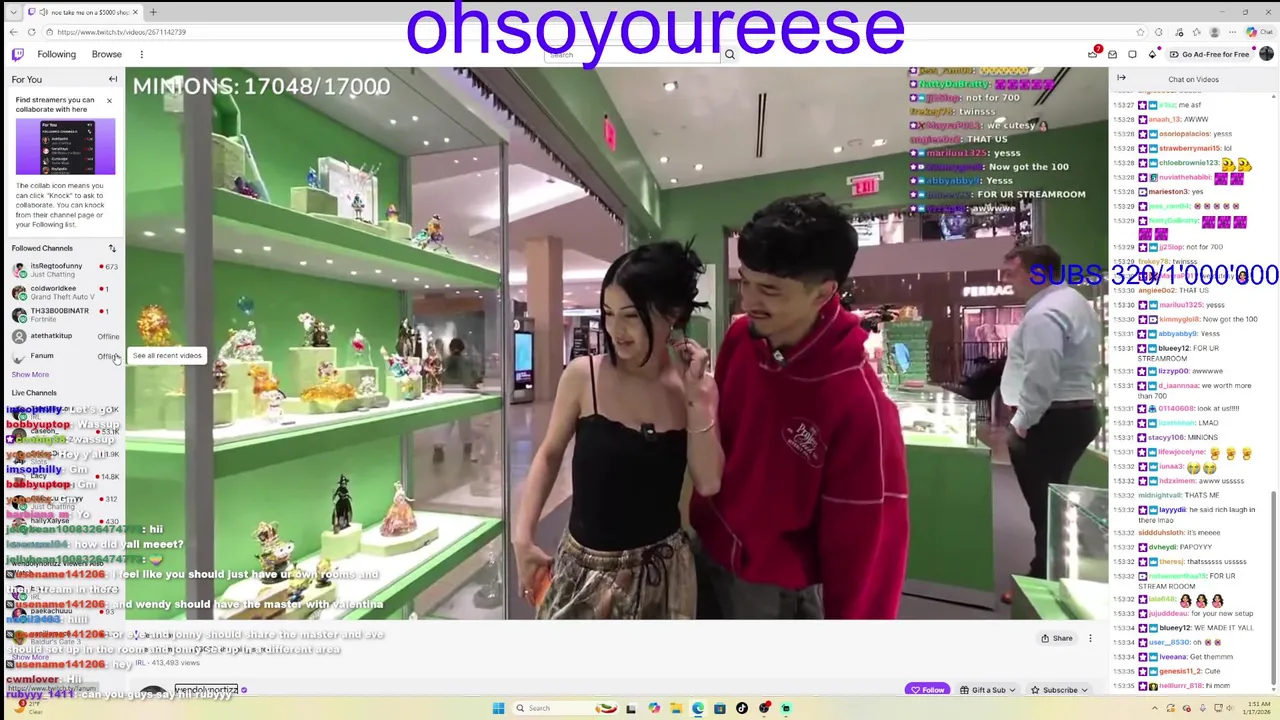The height and width of the screenshot is (720, 1280).
Task: Open the Twitch home logo
Action: tap(17, 54)
